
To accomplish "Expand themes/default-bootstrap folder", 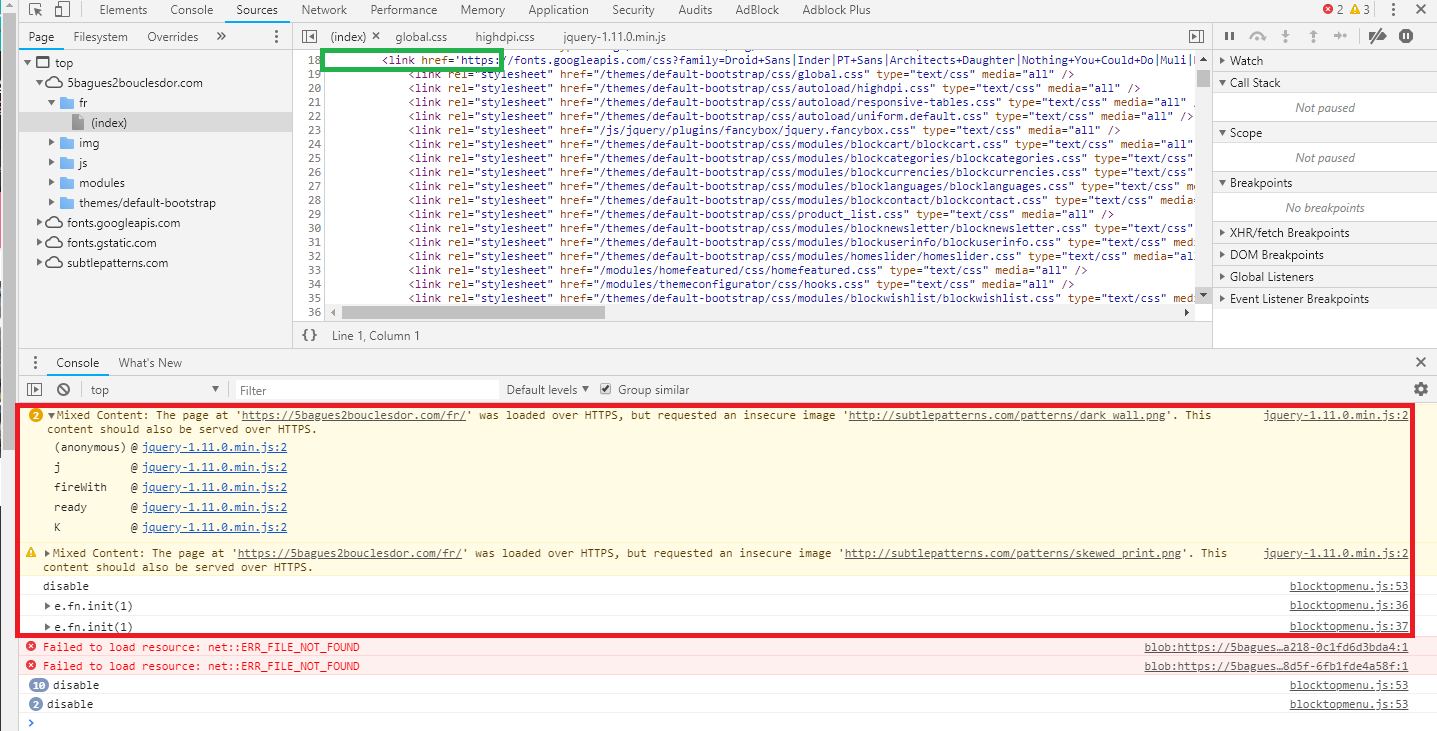I will click(52, 203).
